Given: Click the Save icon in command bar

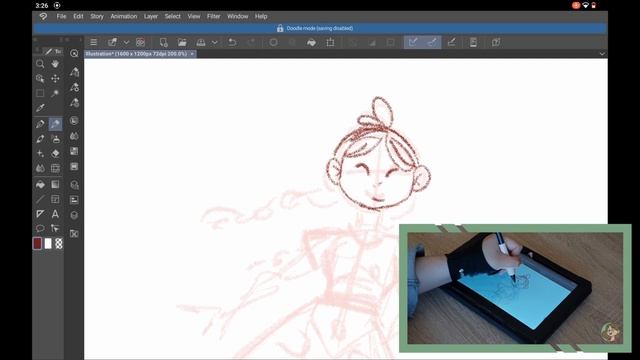Looking at the screenshot, I should (x=201, y=42).
